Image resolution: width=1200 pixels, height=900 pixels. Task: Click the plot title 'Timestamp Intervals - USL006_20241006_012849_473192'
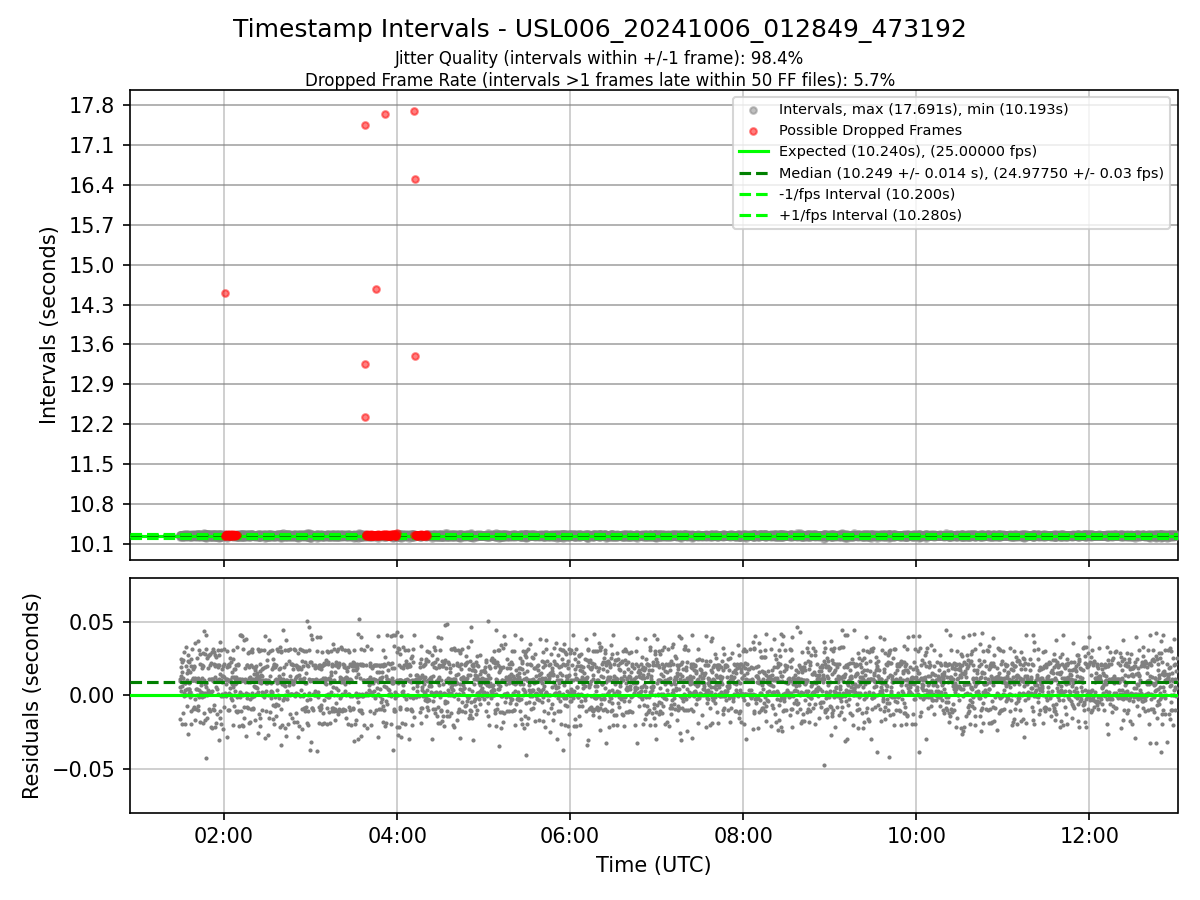click(600, 29)
